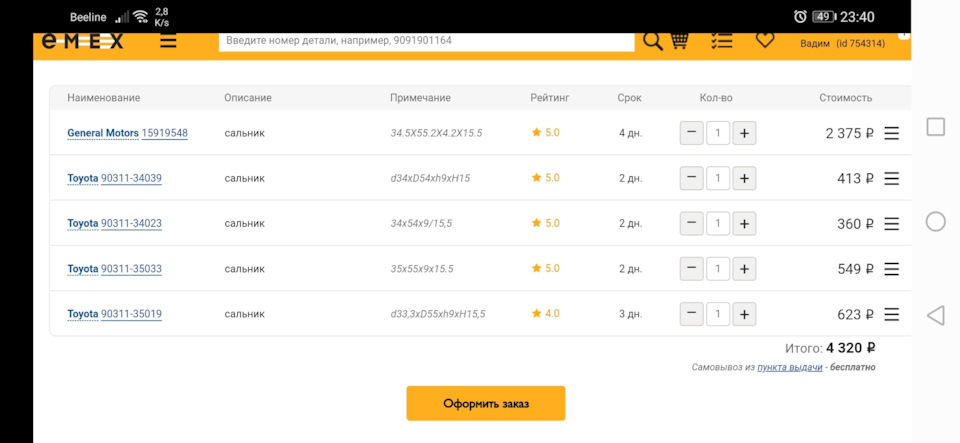Click the Стоимость column header
The height and width of the screenshot is (443, 960).
pos(846,98)
